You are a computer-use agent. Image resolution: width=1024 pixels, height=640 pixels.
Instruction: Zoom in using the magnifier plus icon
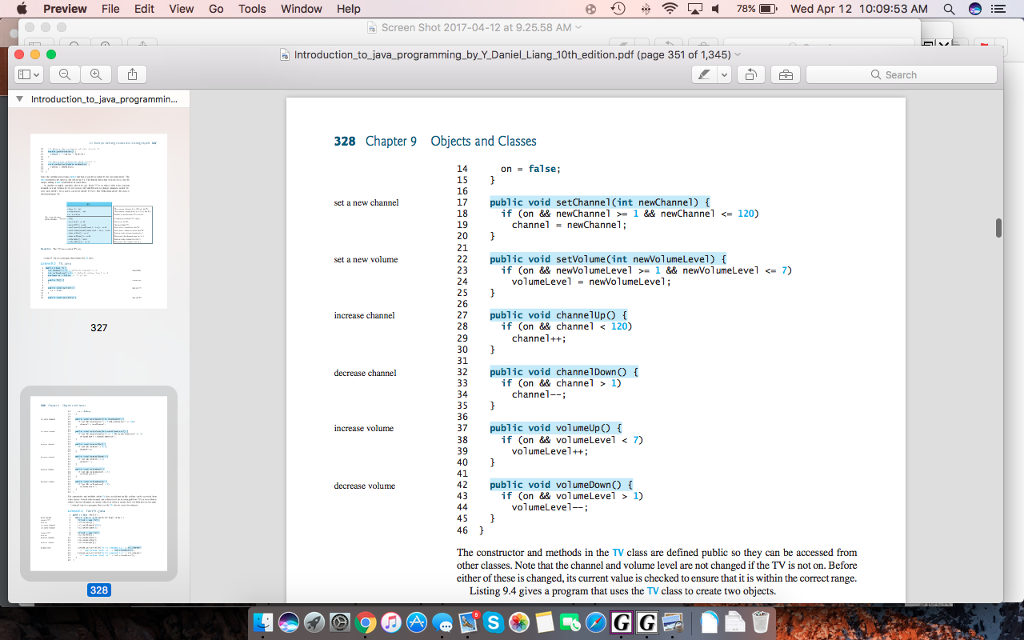coord(95,74)
